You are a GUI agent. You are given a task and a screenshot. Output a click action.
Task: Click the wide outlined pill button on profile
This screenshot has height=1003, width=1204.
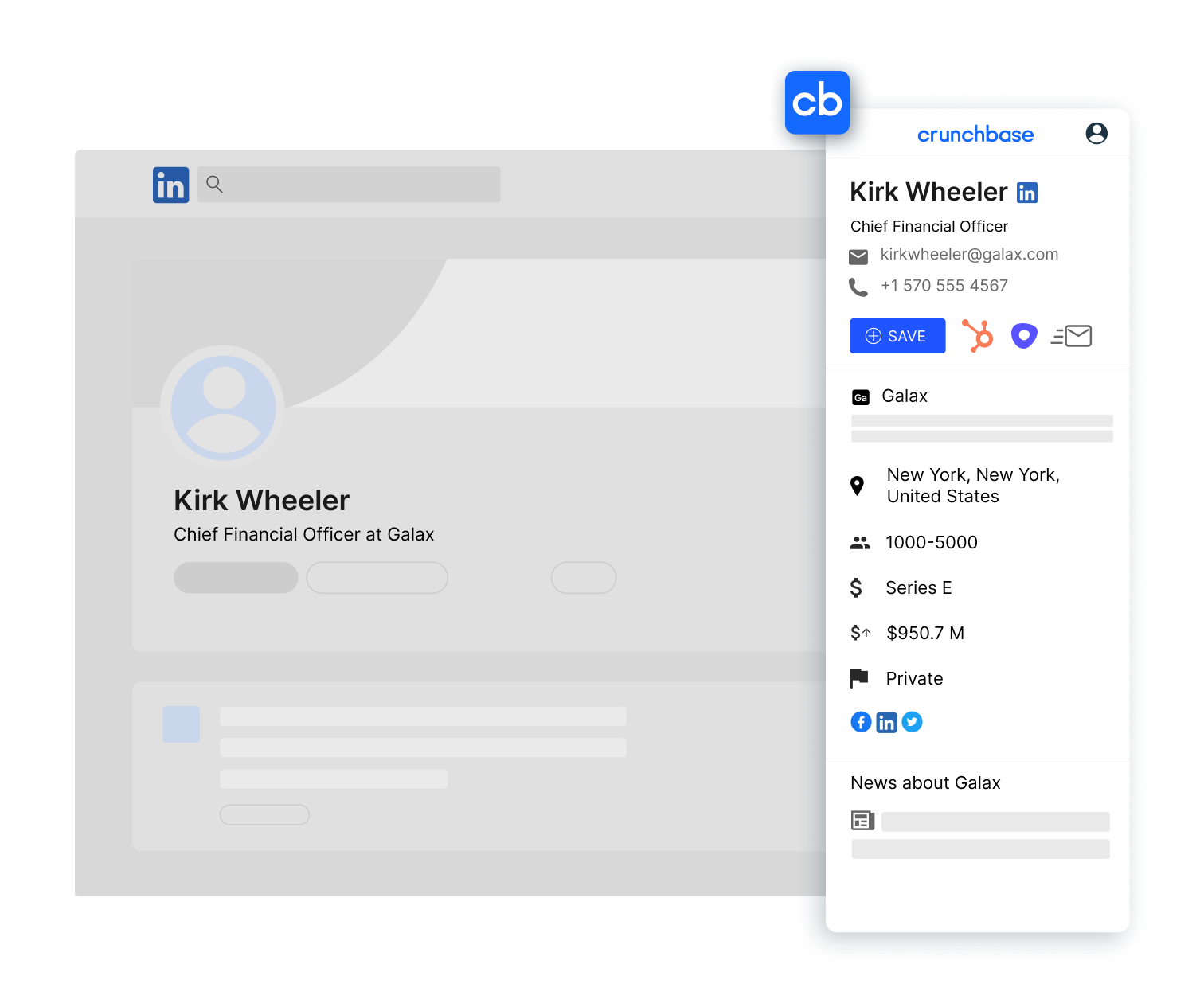[x=377, y=578]
